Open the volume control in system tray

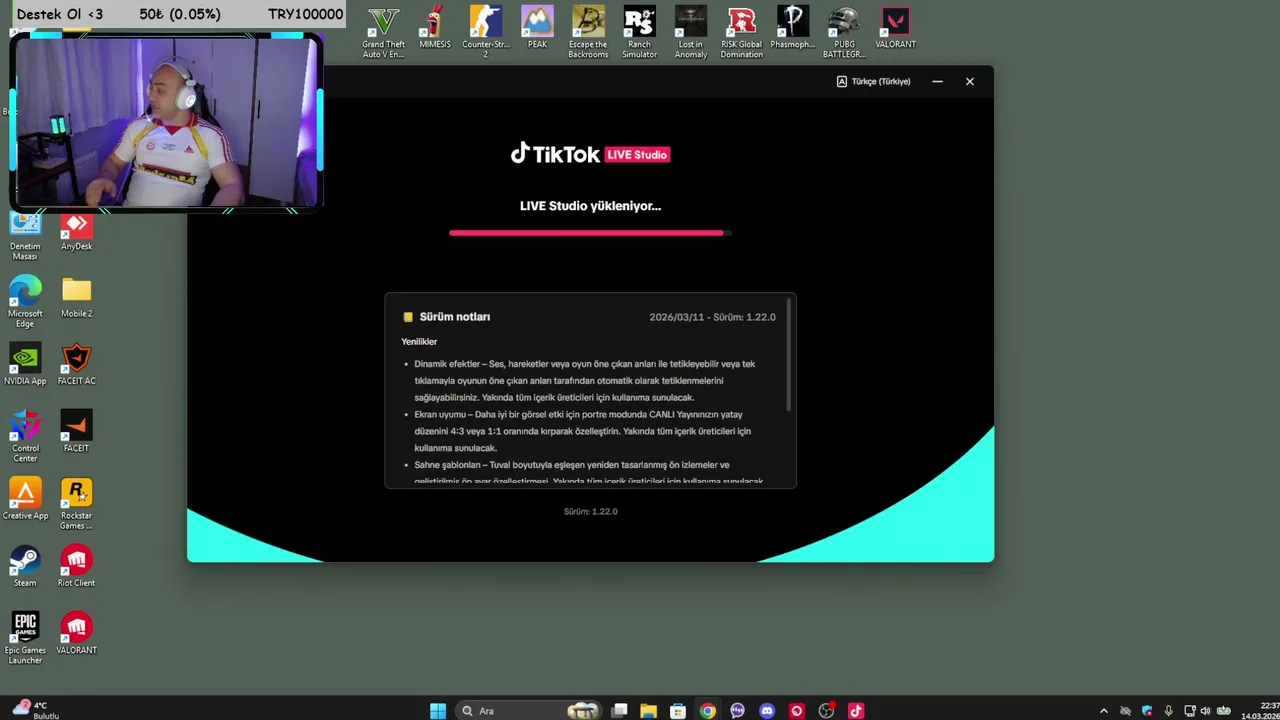click(x=1205, y=711)
